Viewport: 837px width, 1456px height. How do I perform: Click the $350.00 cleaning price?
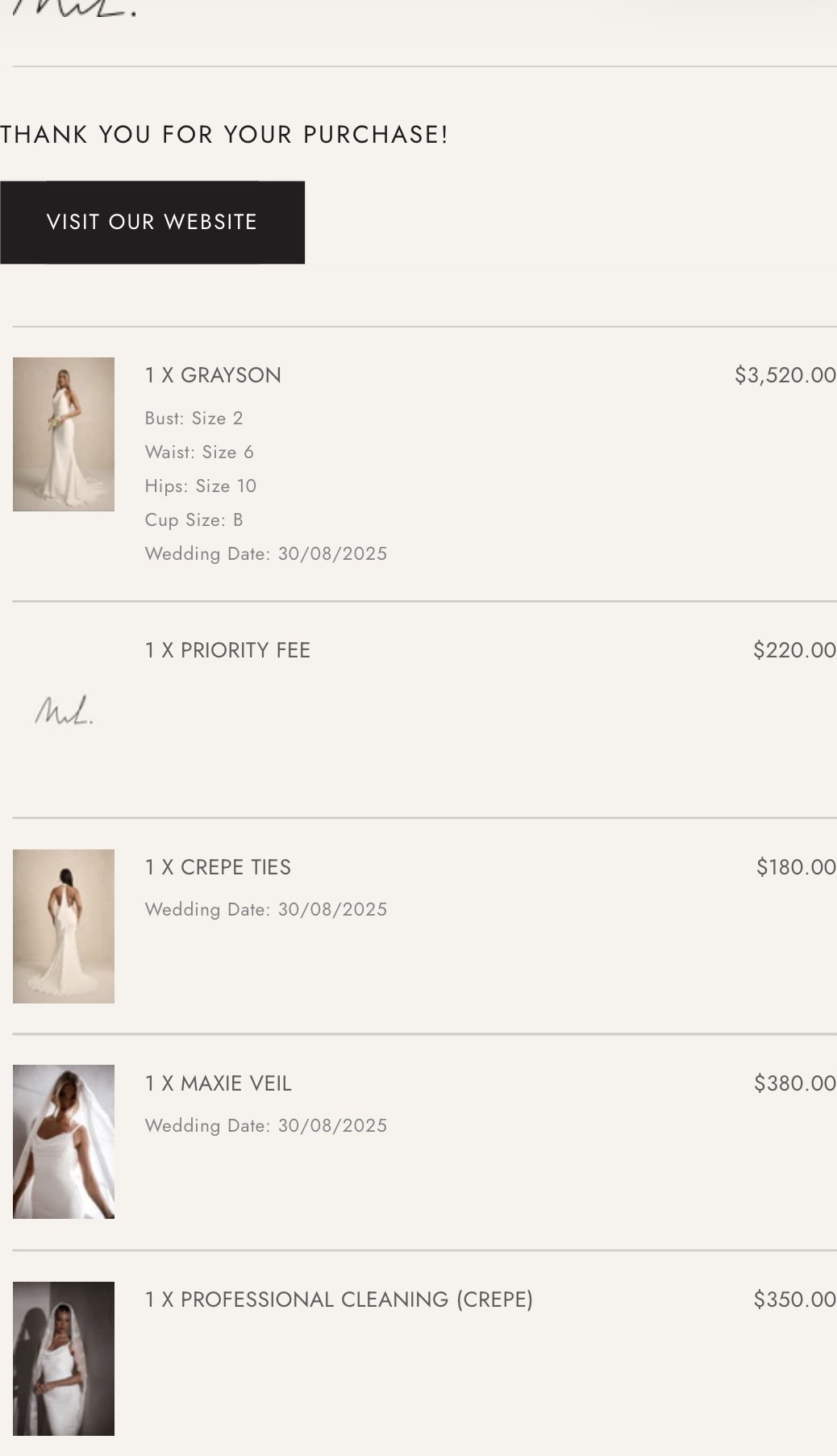point(794,1300)
